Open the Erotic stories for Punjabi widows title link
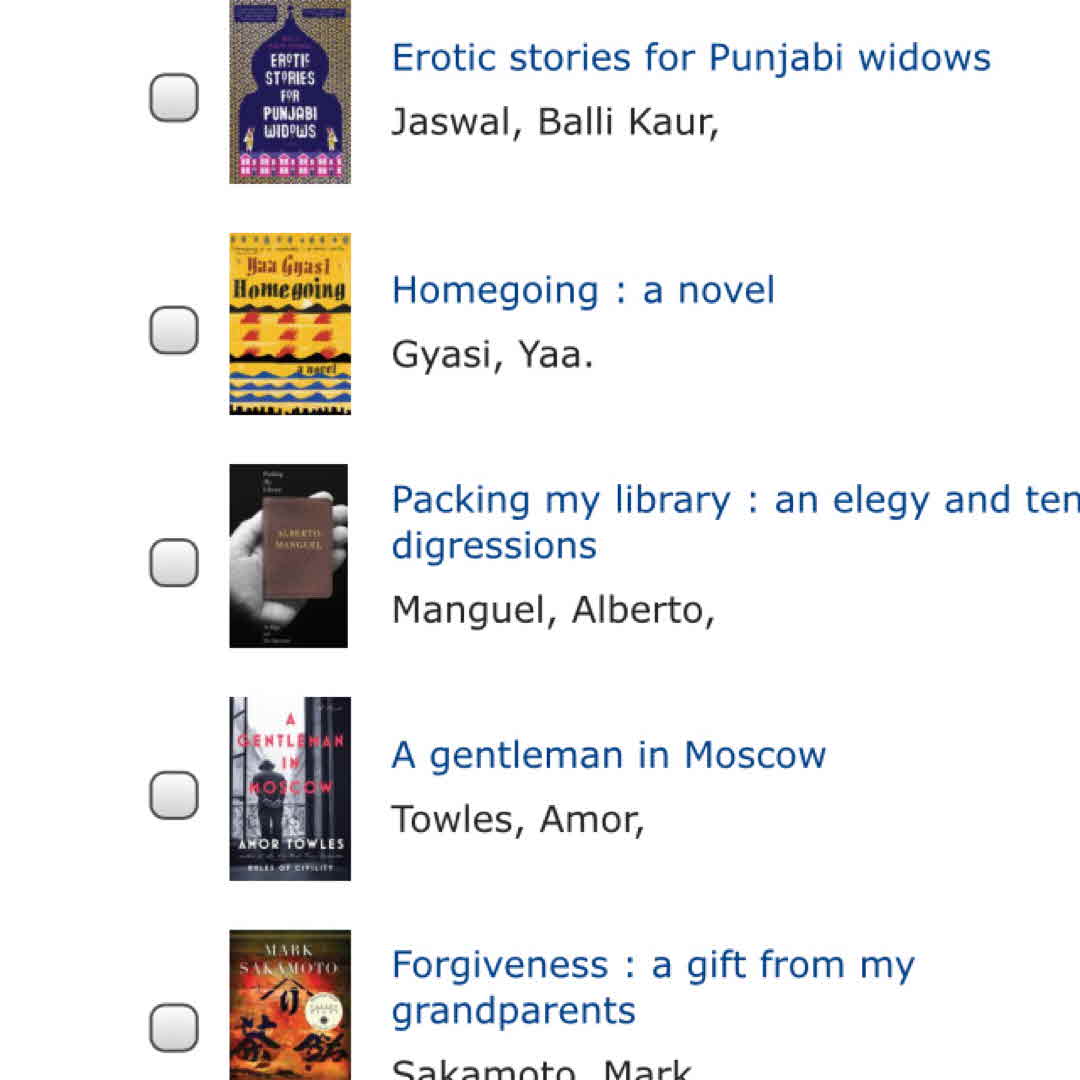 691,58
